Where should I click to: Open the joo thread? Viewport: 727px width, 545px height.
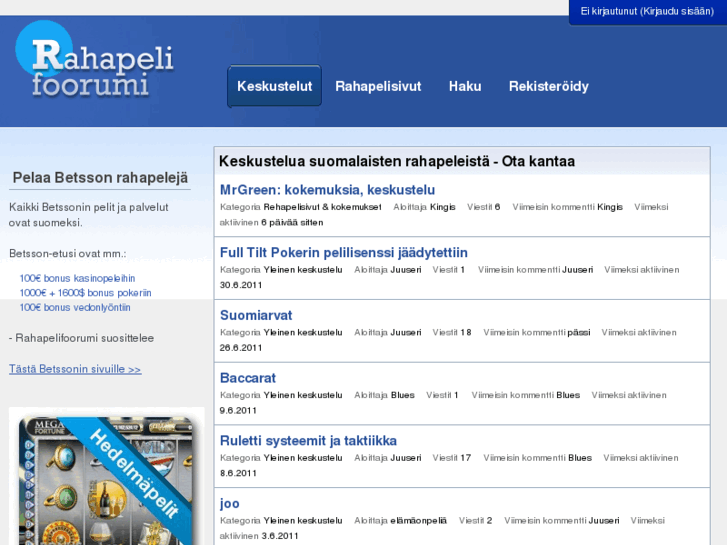pos(230,503)
